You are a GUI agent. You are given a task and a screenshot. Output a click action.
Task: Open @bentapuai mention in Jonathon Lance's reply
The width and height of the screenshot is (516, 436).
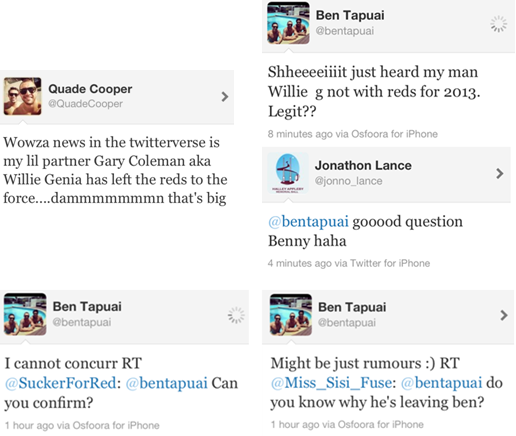click(308, 221)
